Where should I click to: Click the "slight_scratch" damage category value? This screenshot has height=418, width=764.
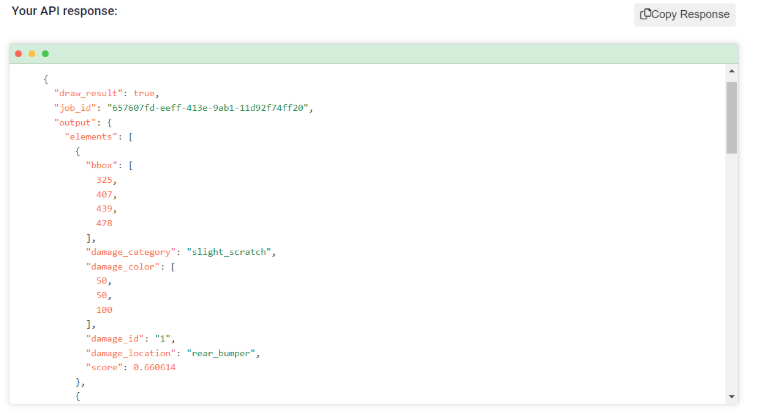coord(229,252)
